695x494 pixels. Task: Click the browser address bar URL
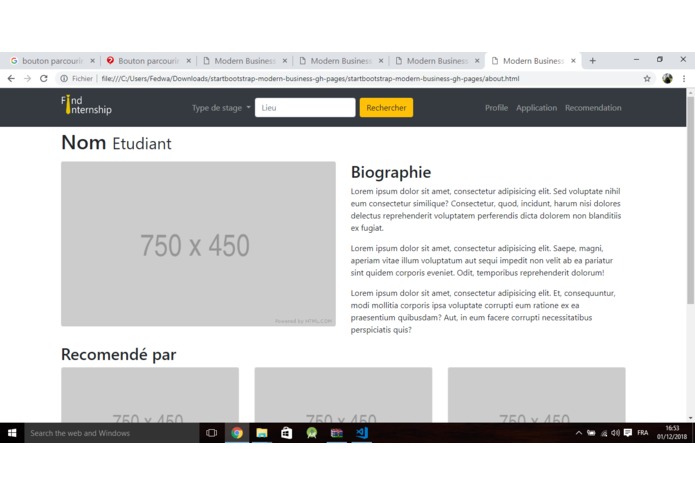[310, 78]
